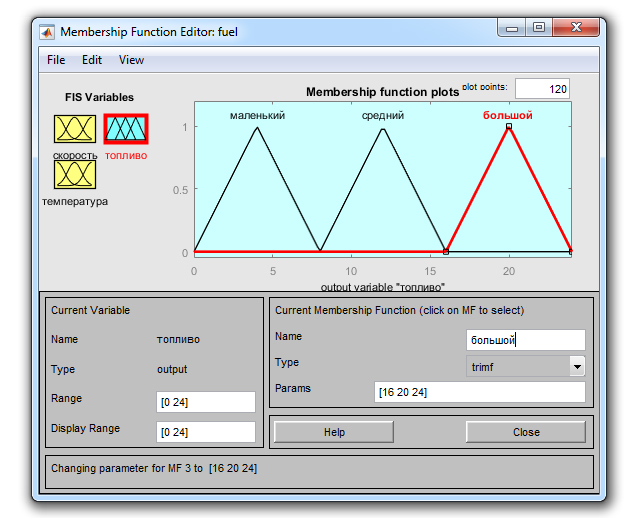
Task: Select the топливо output variable icon
Action: (125, 130)
